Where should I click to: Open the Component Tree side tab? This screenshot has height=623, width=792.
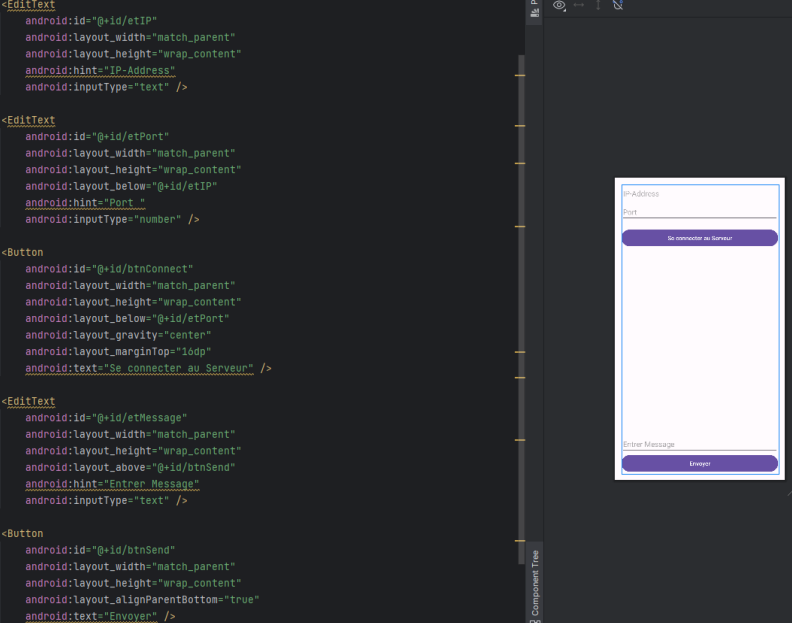point(535,585)
